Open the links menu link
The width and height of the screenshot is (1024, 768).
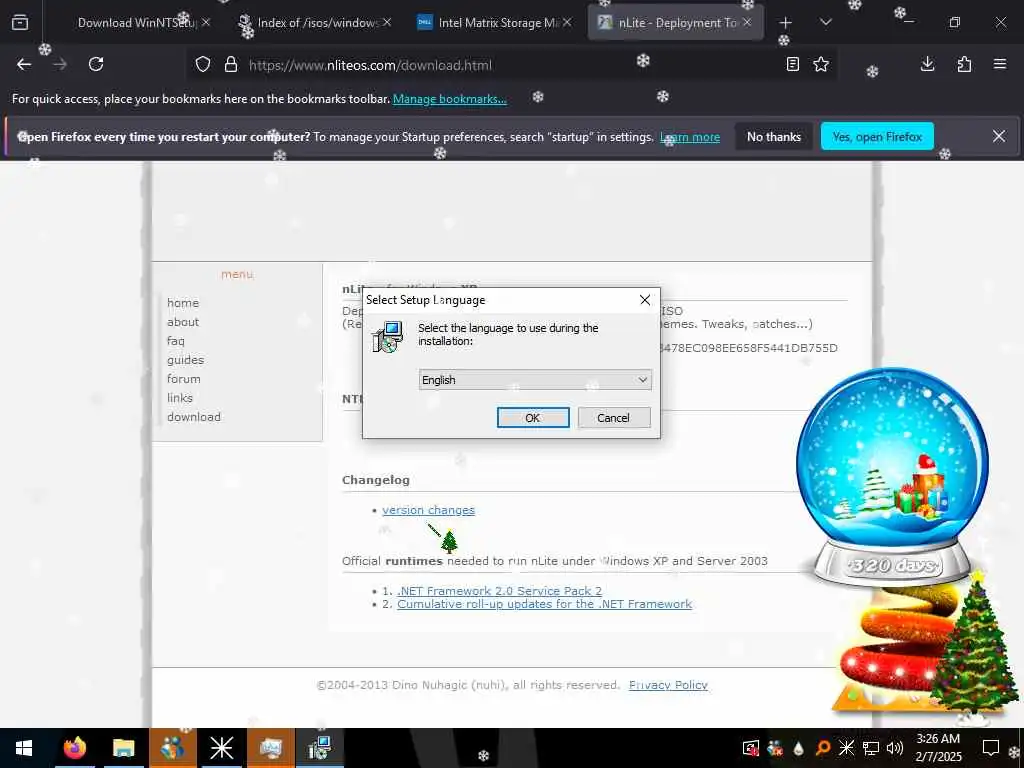(x=180, y=397)
